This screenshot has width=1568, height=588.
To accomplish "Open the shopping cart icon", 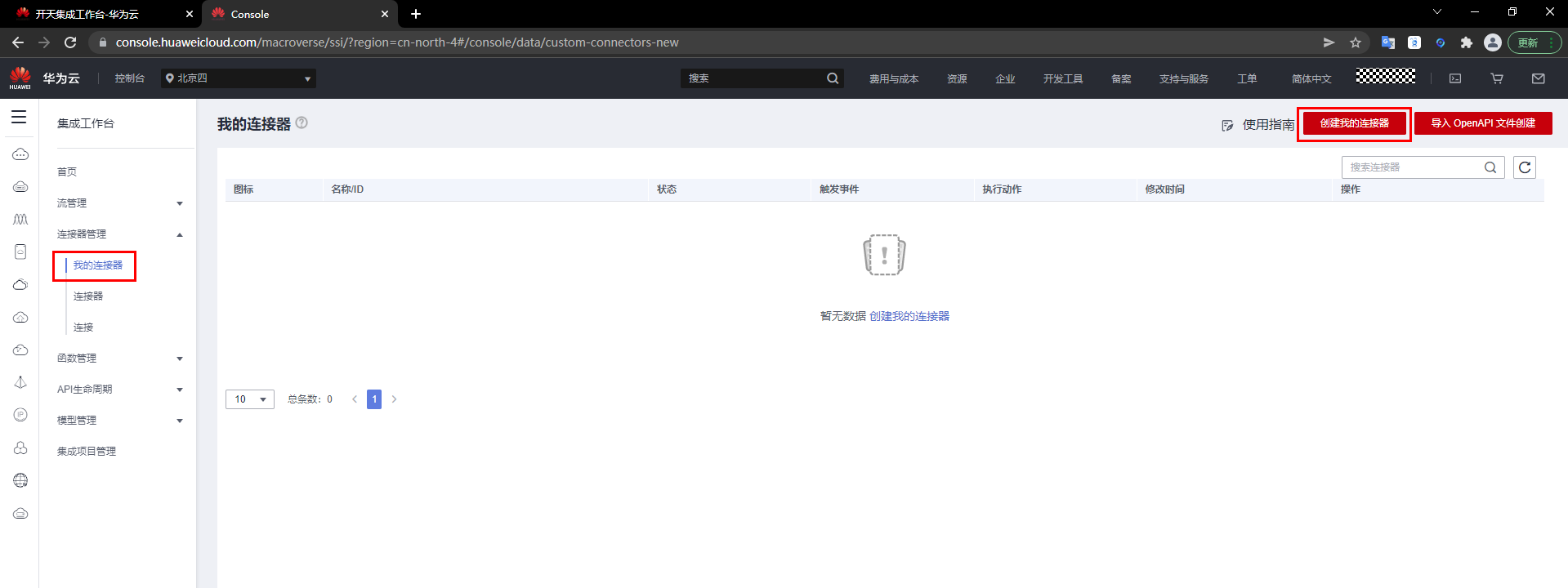I will pos(1497,78).
